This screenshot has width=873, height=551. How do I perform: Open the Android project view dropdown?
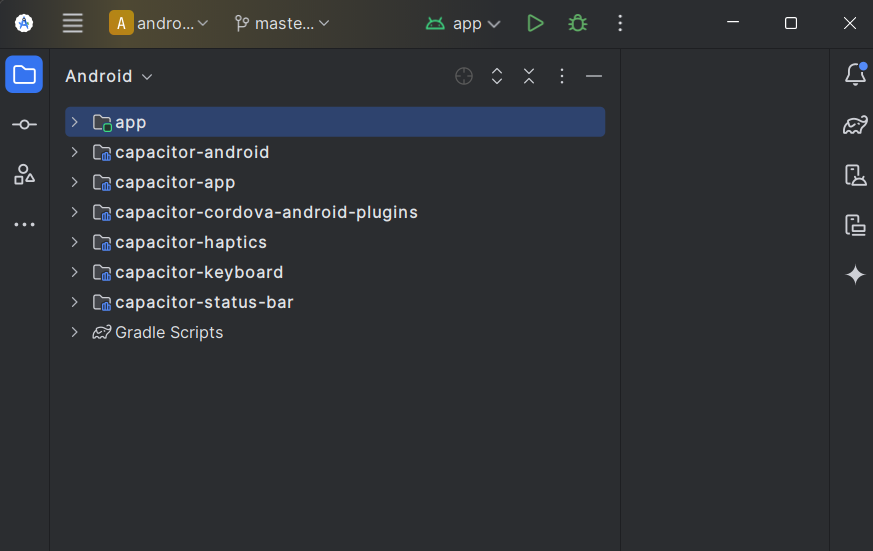pos(109,76)
